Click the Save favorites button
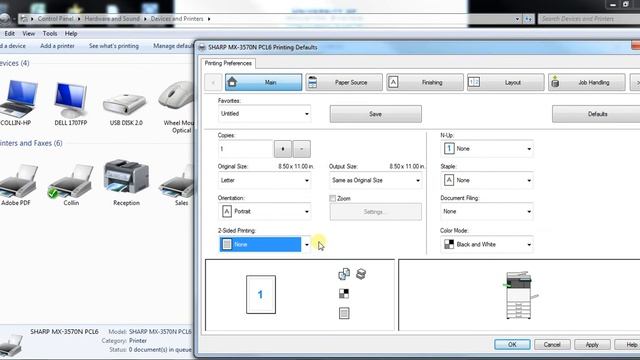The height and width of the screenshot is (360, 640). pos(376,114)
